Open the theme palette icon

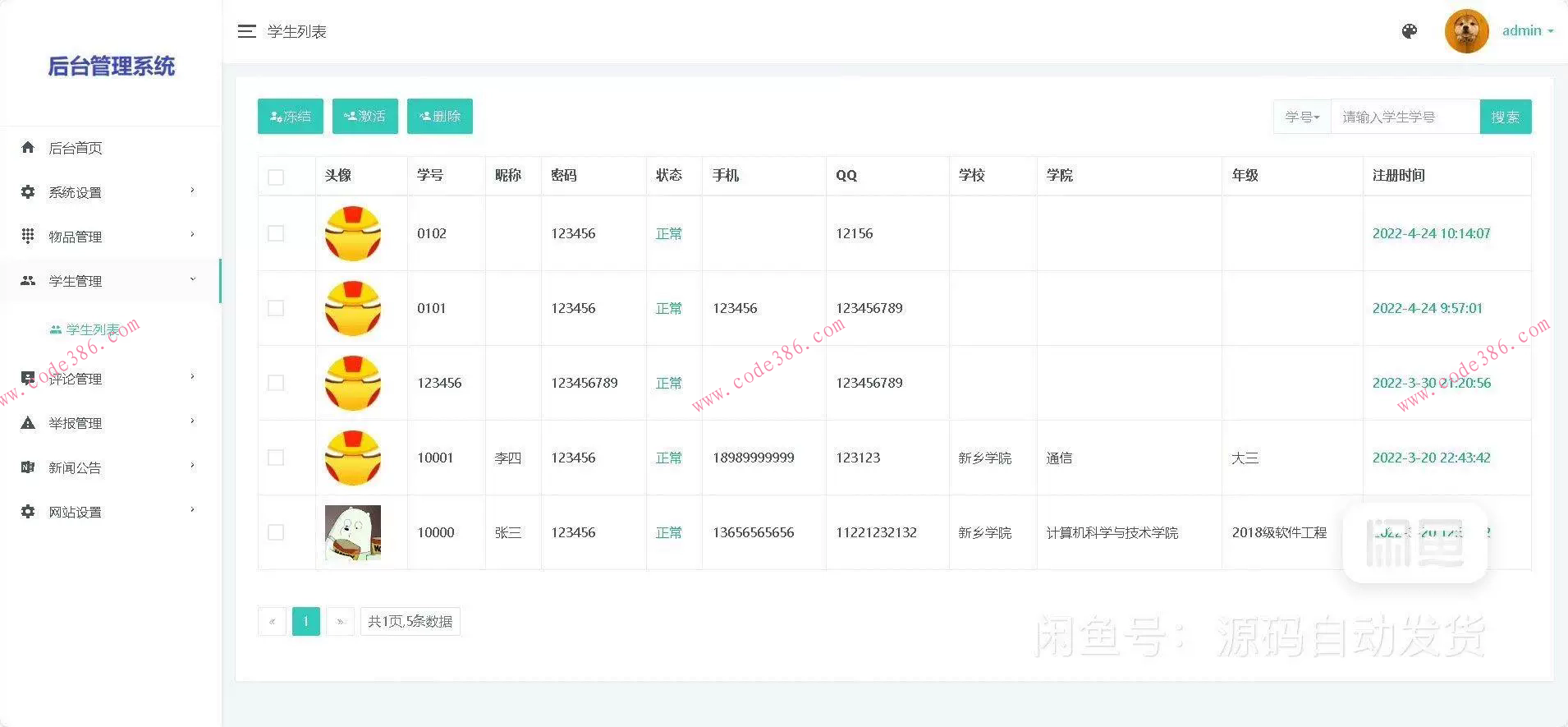click(1410, 31)
